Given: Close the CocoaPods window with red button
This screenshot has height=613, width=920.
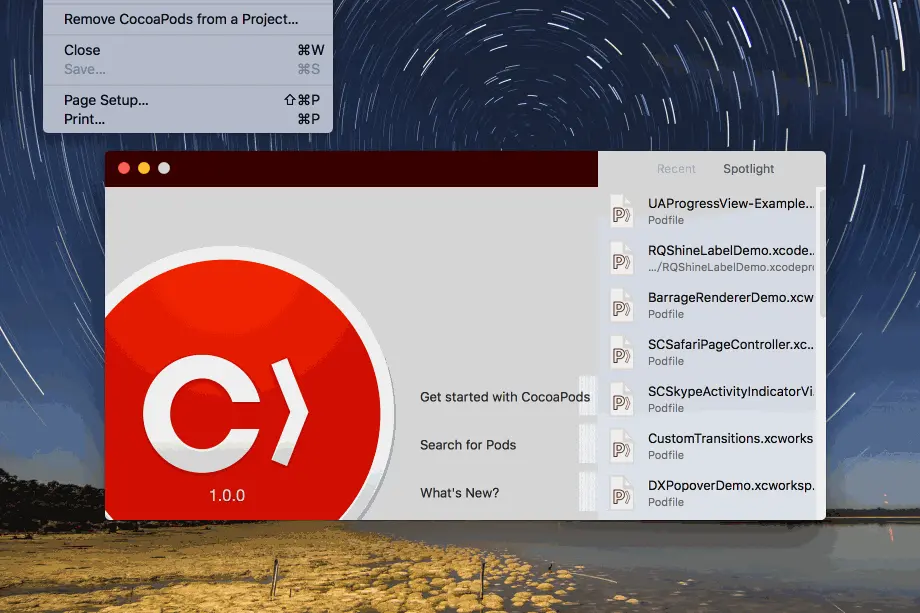Looking at the screenshot, I should pos(124,168).
